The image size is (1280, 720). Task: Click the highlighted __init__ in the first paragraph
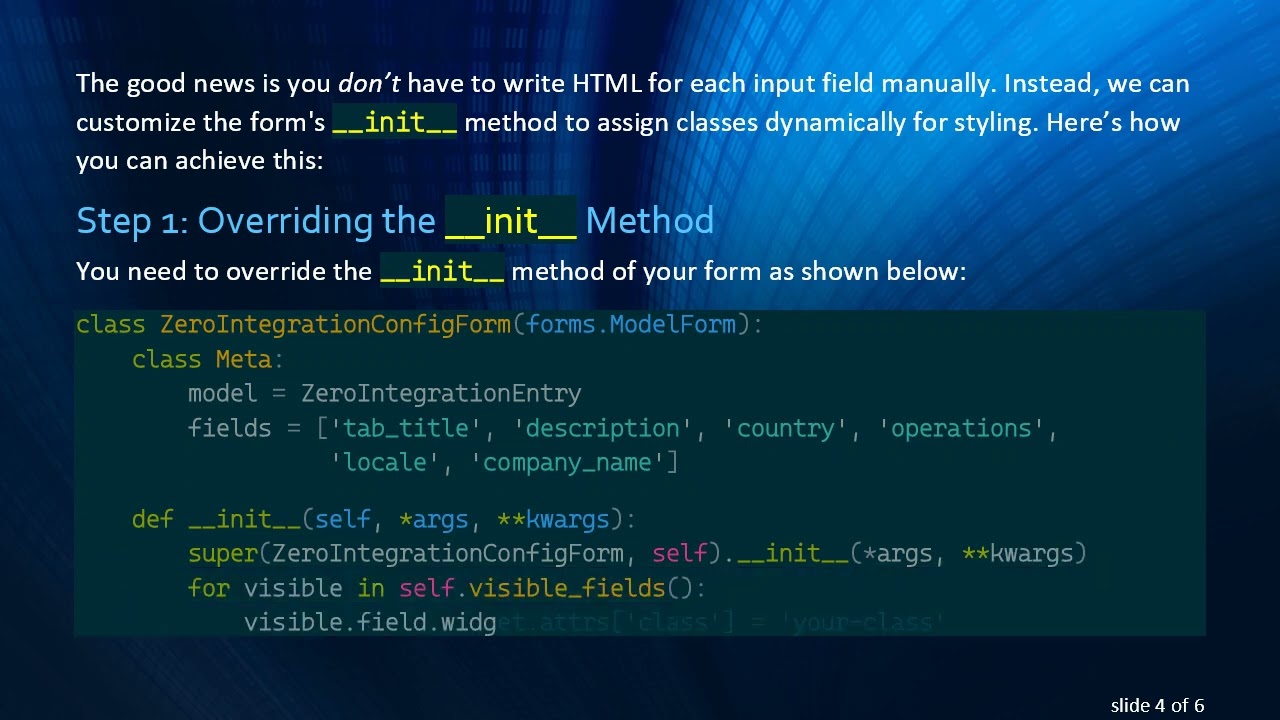394,122
